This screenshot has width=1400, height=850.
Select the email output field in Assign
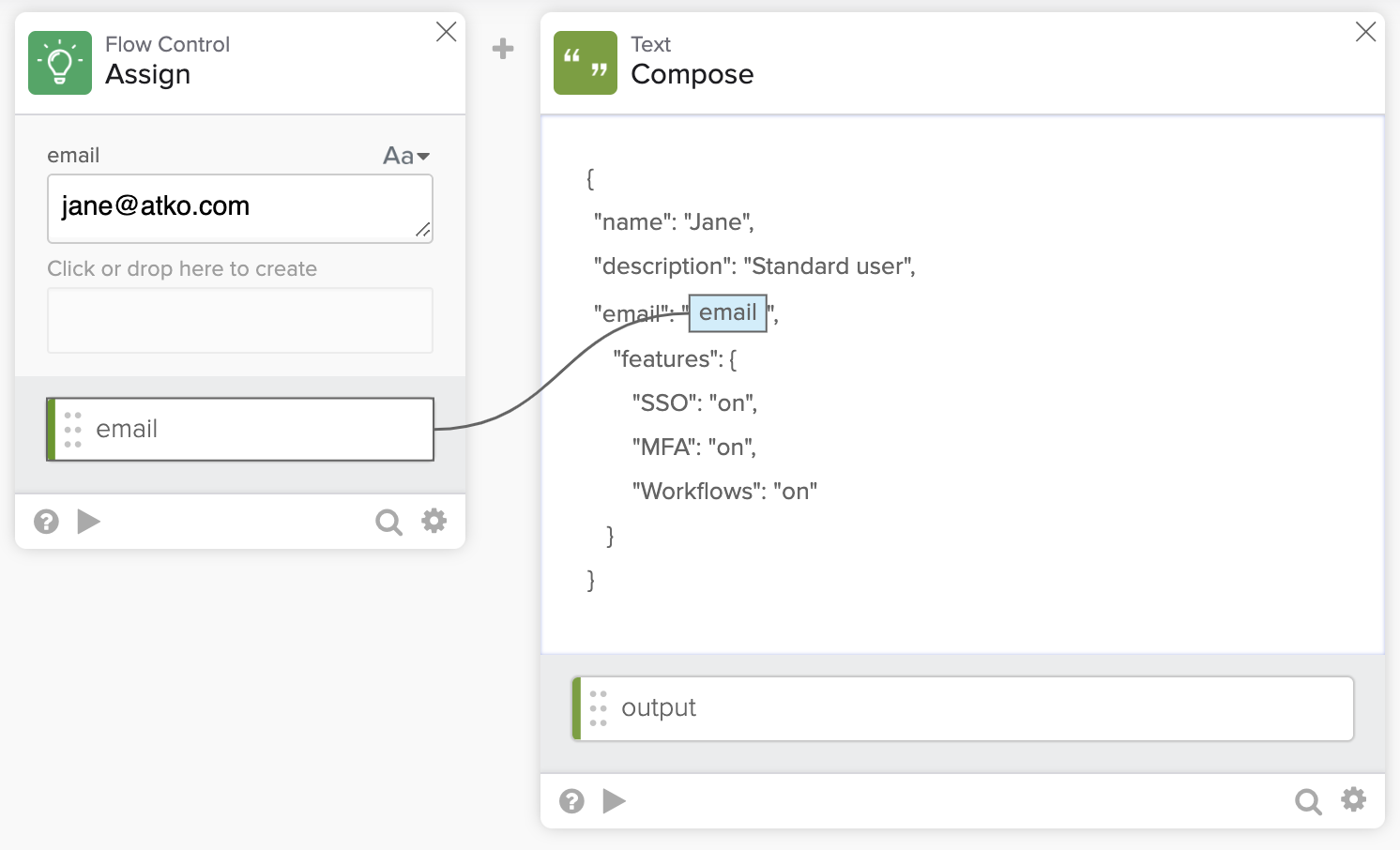tap(240, 429)
